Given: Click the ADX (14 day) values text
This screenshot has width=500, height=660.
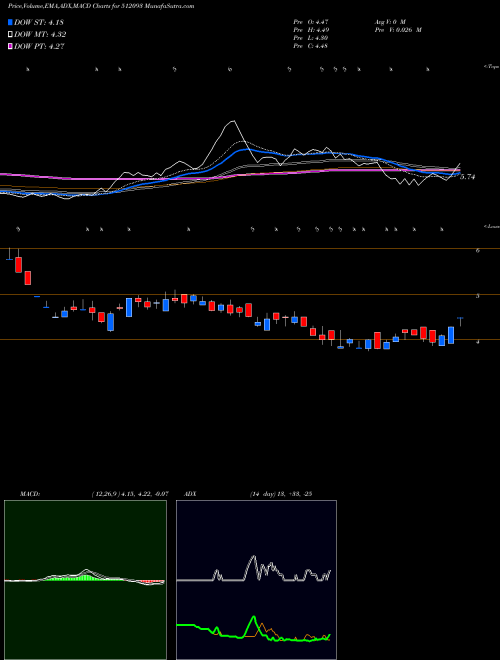Looking at the screenshot, I should [280, 494].
